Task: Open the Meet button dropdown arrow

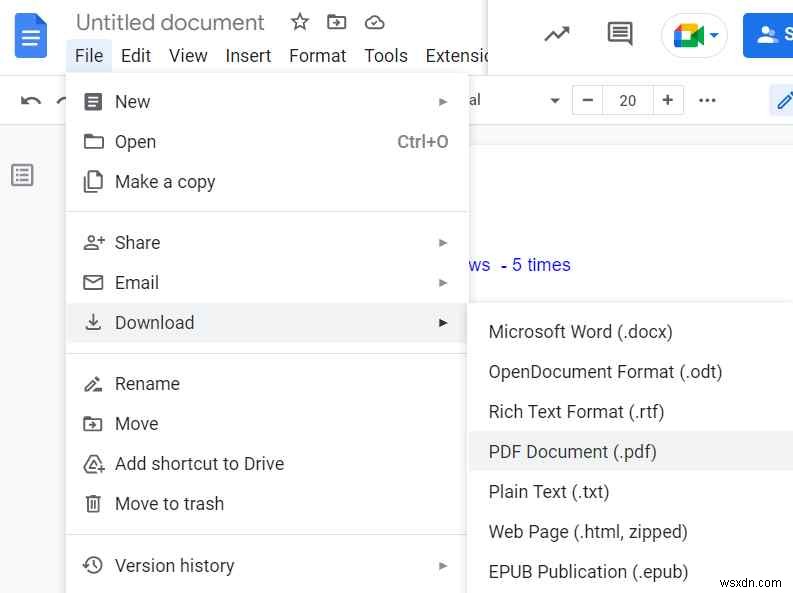Action: click(714, 35)
